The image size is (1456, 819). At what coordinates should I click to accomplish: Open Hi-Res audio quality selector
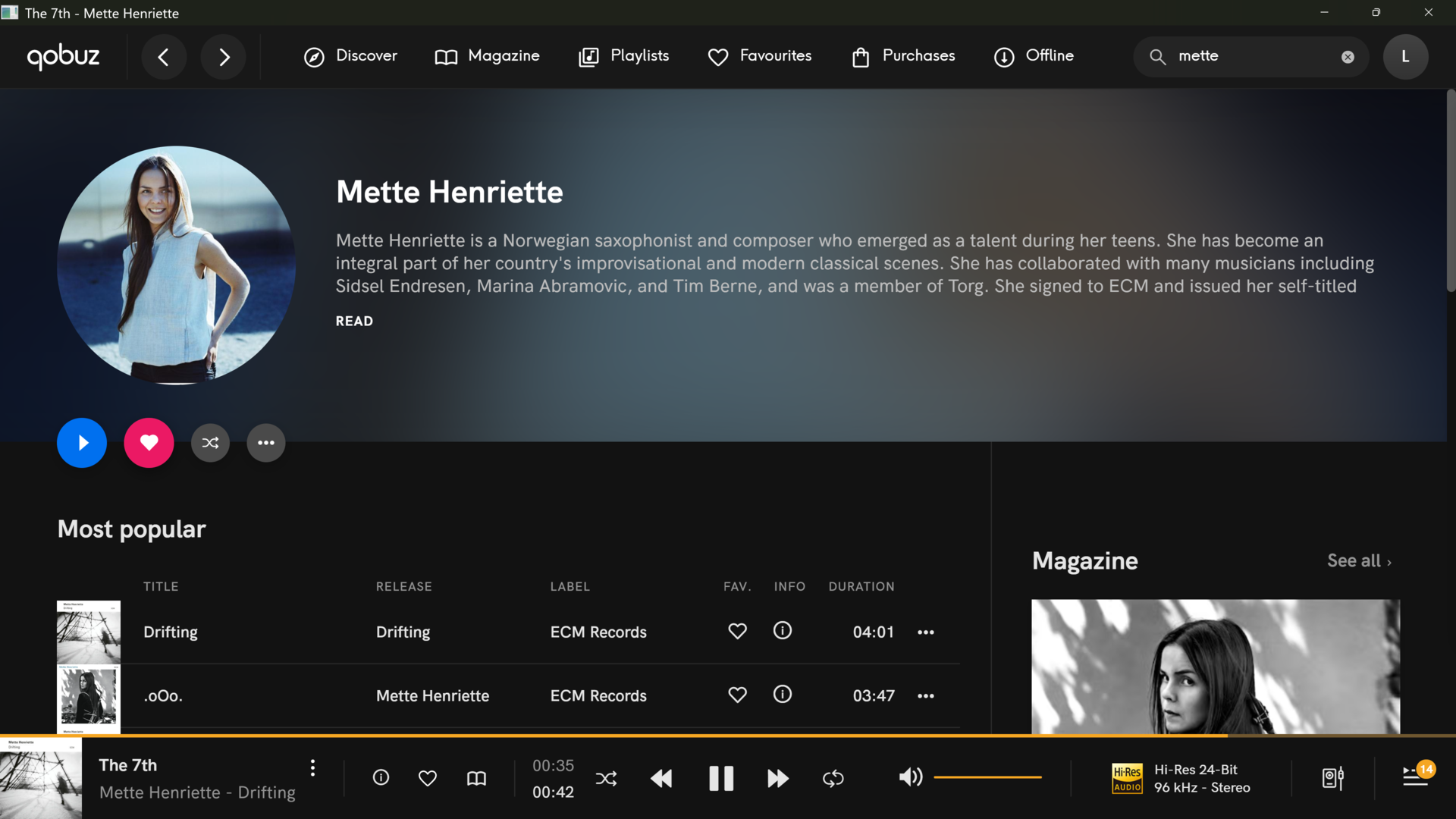pyautogui.click(x=1181, y=779)
